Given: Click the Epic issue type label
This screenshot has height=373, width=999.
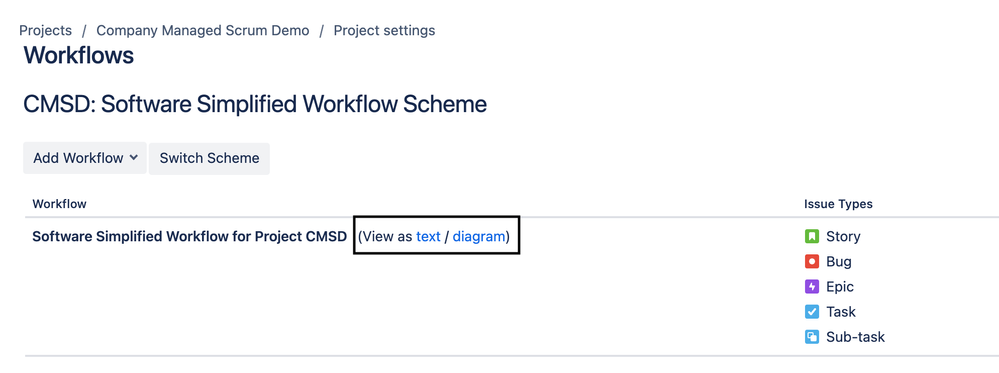Looking at the screenshot, I should click(x=840, y=287).
